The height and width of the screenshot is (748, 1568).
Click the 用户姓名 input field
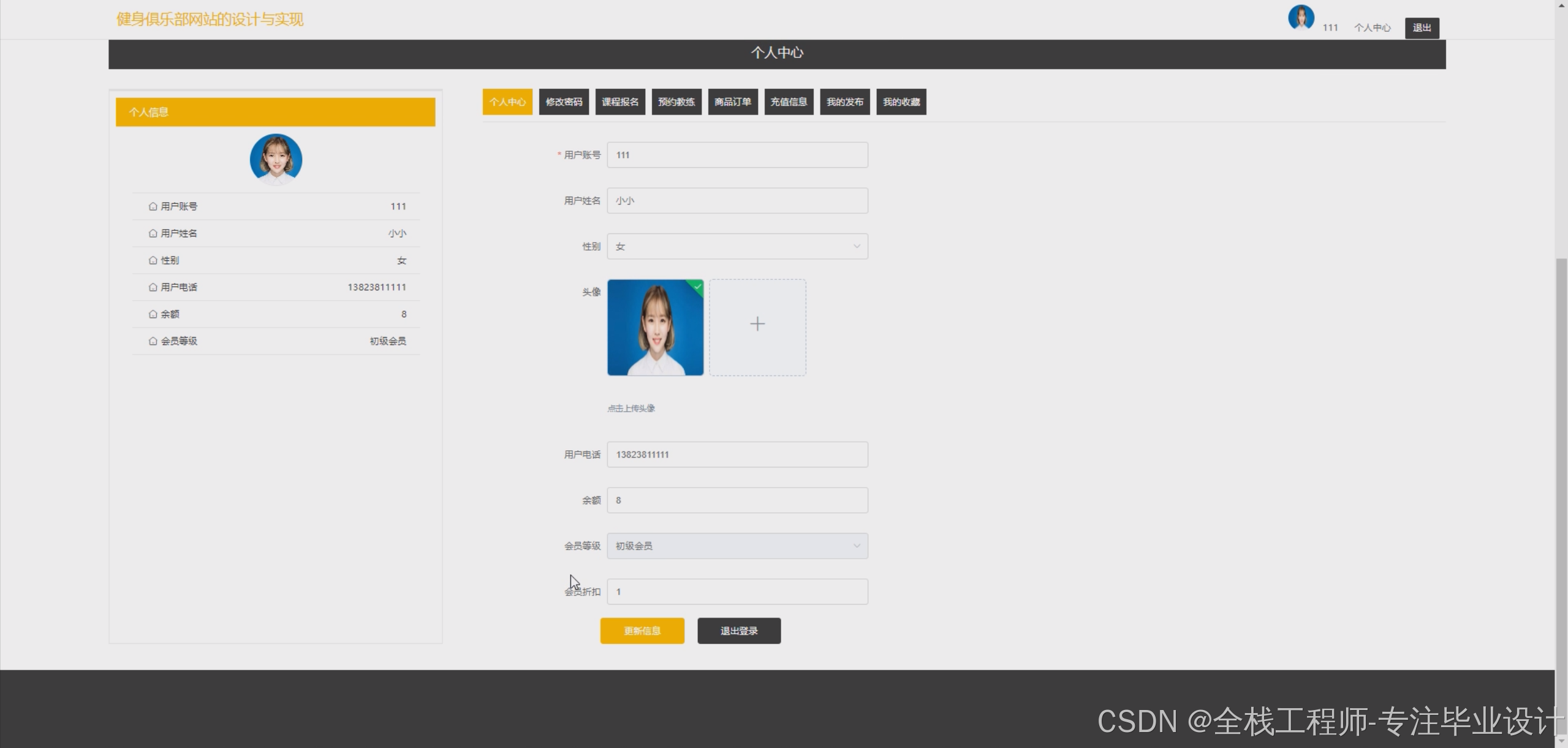pyautogui.click(x=737, y=201)
